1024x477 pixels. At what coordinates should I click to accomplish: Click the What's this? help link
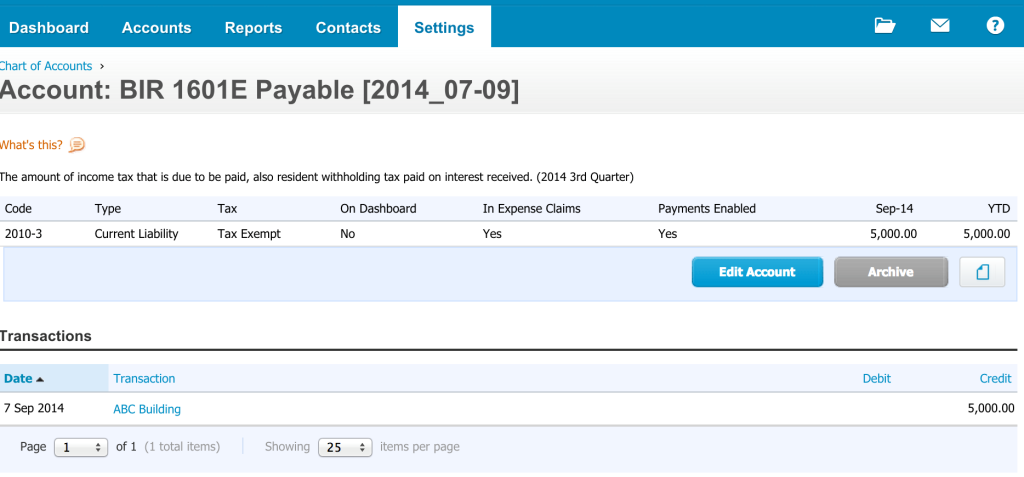click(31, 145)
